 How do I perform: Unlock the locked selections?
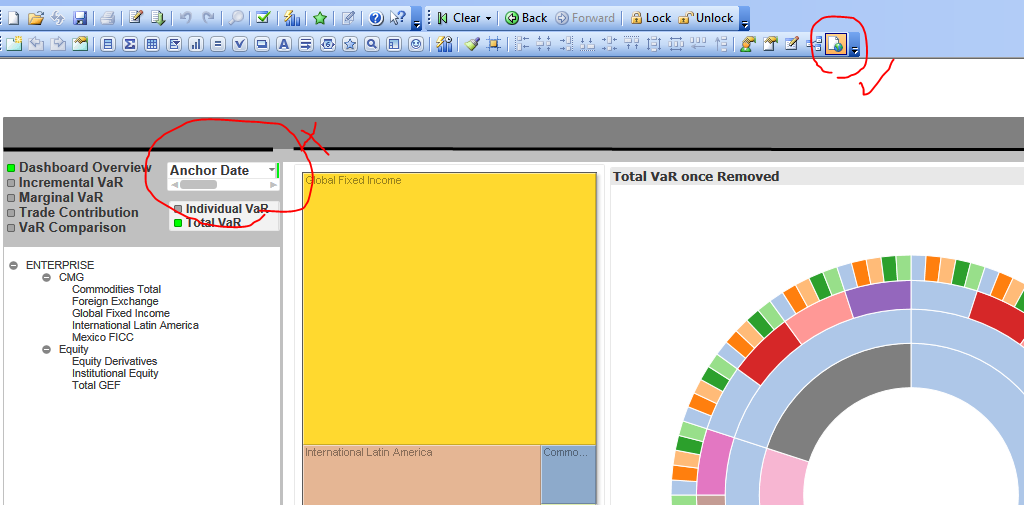pyautogui.click(x=706, y=18)
